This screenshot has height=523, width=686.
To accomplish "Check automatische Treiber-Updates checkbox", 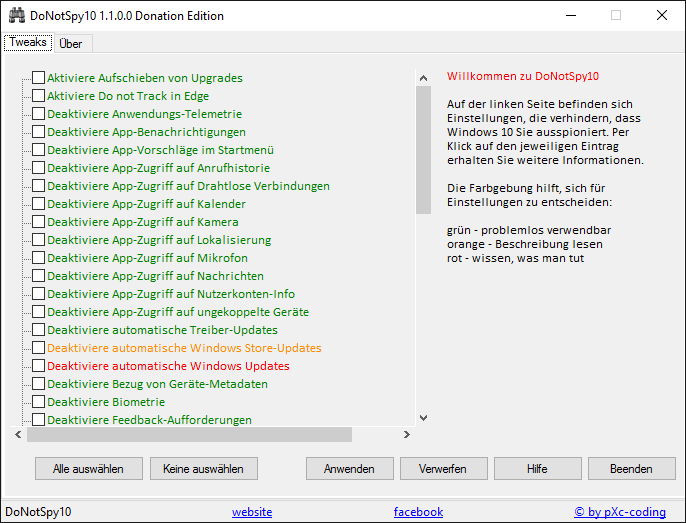I will pyautogui.click(x=38, y=330).
